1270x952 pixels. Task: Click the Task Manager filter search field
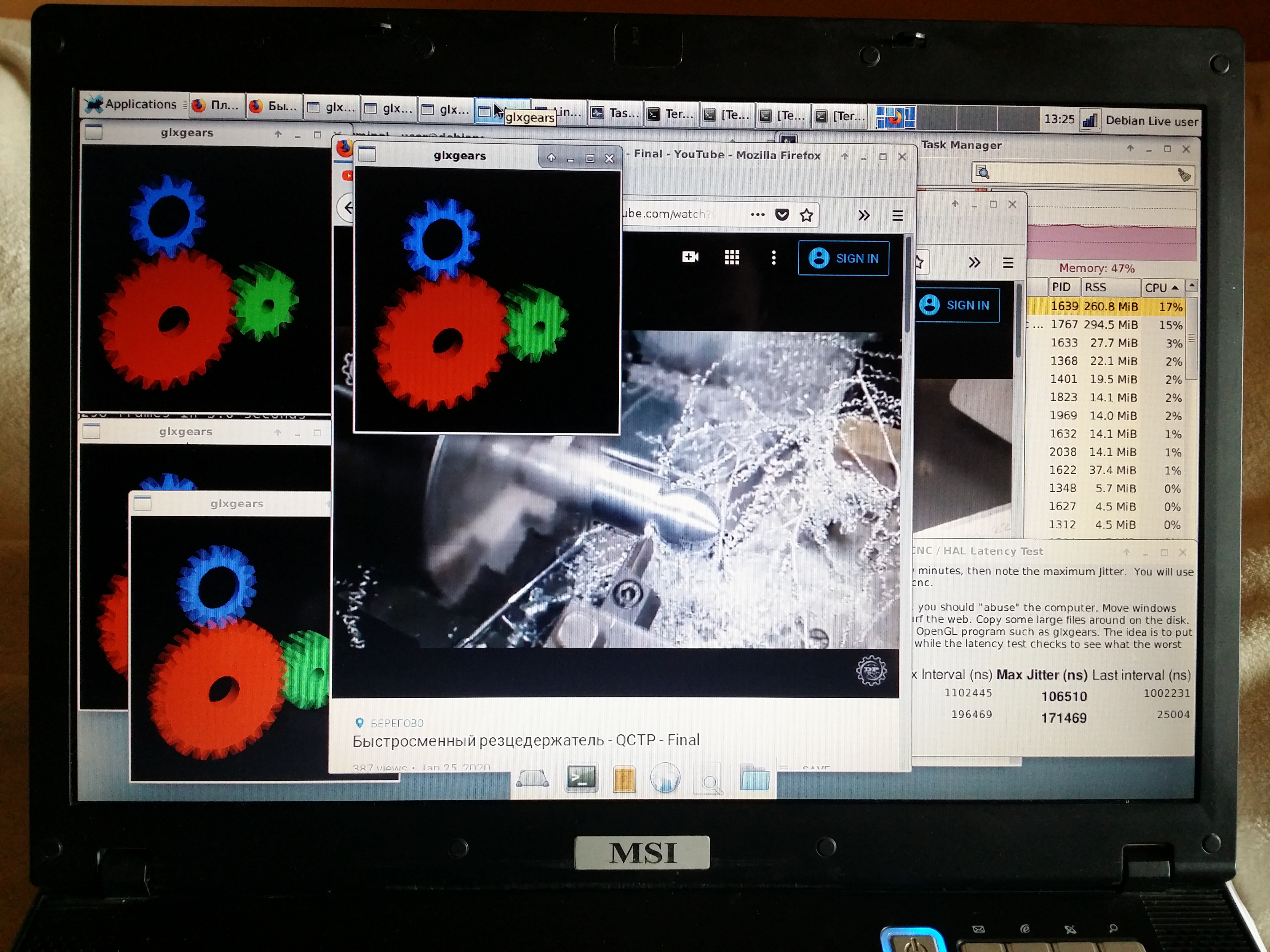pos(1079,173)
